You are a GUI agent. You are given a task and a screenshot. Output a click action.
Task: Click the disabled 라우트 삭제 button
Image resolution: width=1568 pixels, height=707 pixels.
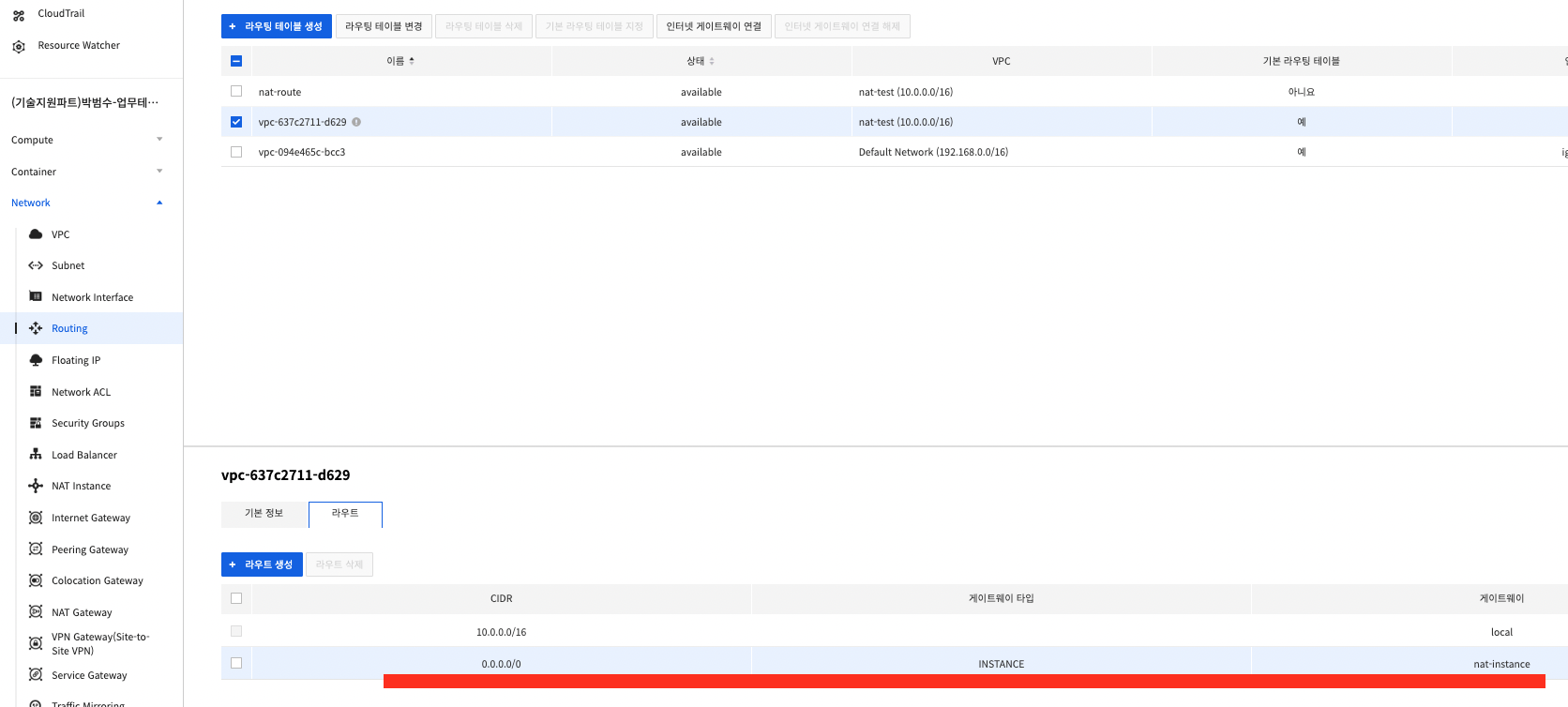pyautogui.click(x=339, y=564)
